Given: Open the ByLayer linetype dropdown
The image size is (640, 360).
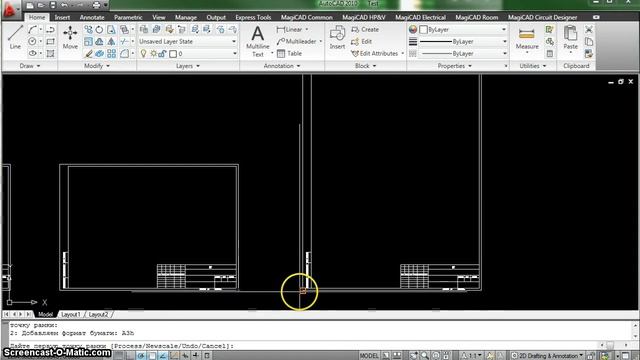Looking at the screenshot, I should pos(463,53).
